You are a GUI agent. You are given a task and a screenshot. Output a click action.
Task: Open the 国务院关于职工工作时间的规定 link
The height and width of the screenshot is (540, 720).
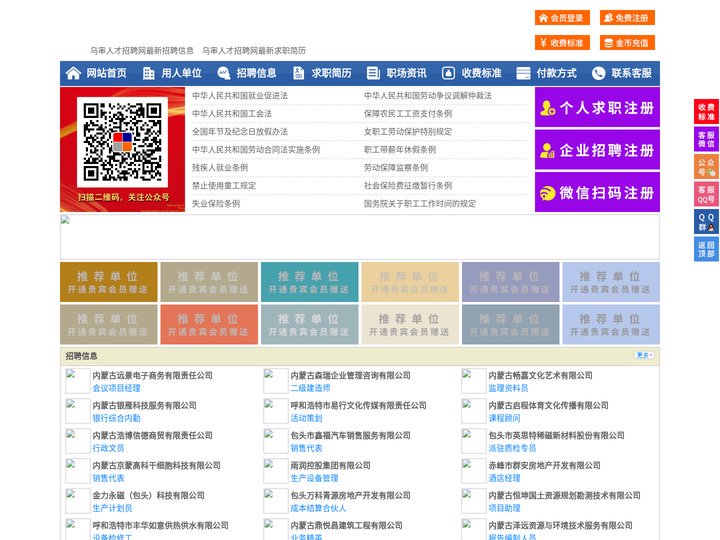[x=420, y=203]
